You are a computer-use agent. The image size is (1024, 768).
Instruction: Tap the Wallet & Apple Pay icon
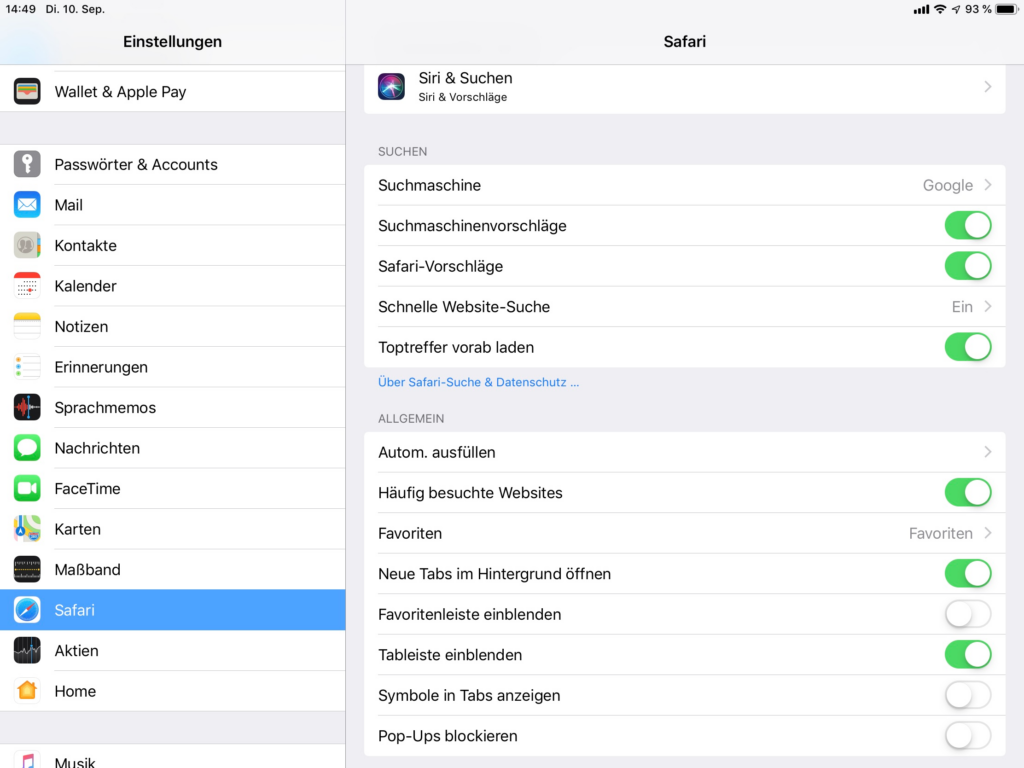pos(27,92)
